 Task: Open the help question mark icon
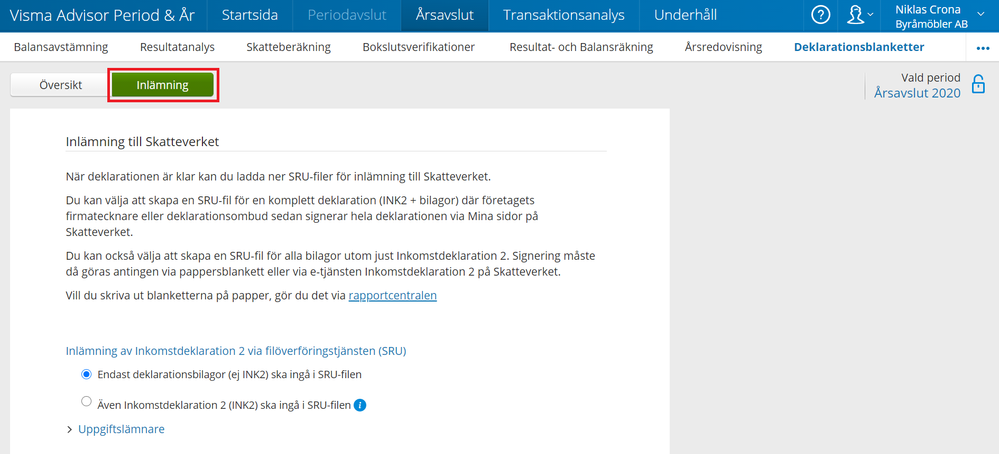tap(820, 15)
